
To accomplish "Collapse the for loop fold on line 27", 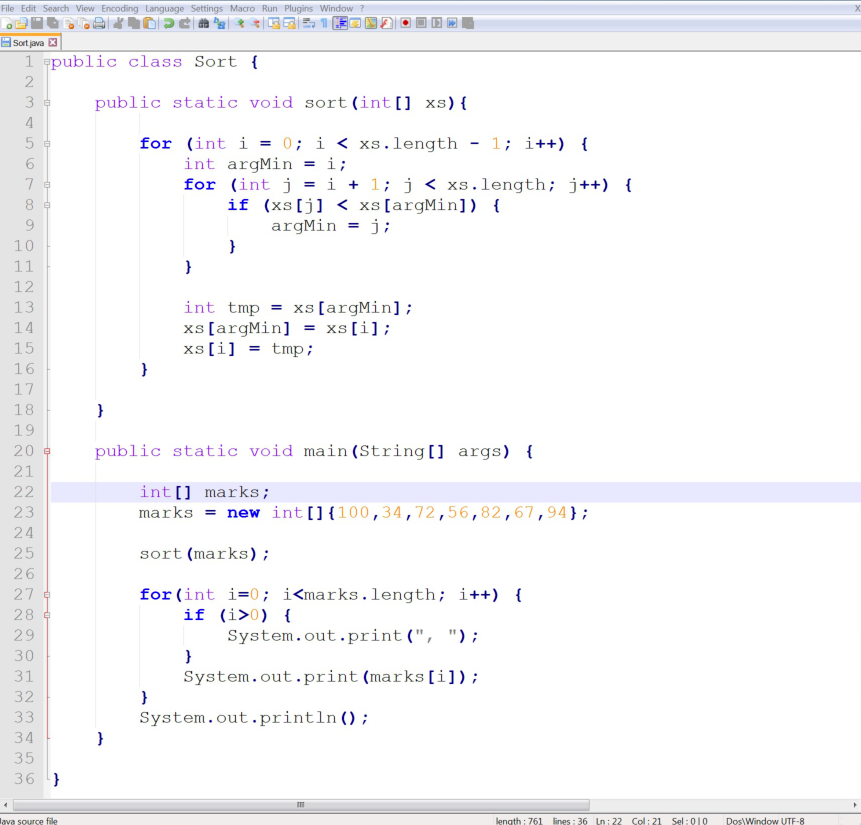I will coord(47,595).
